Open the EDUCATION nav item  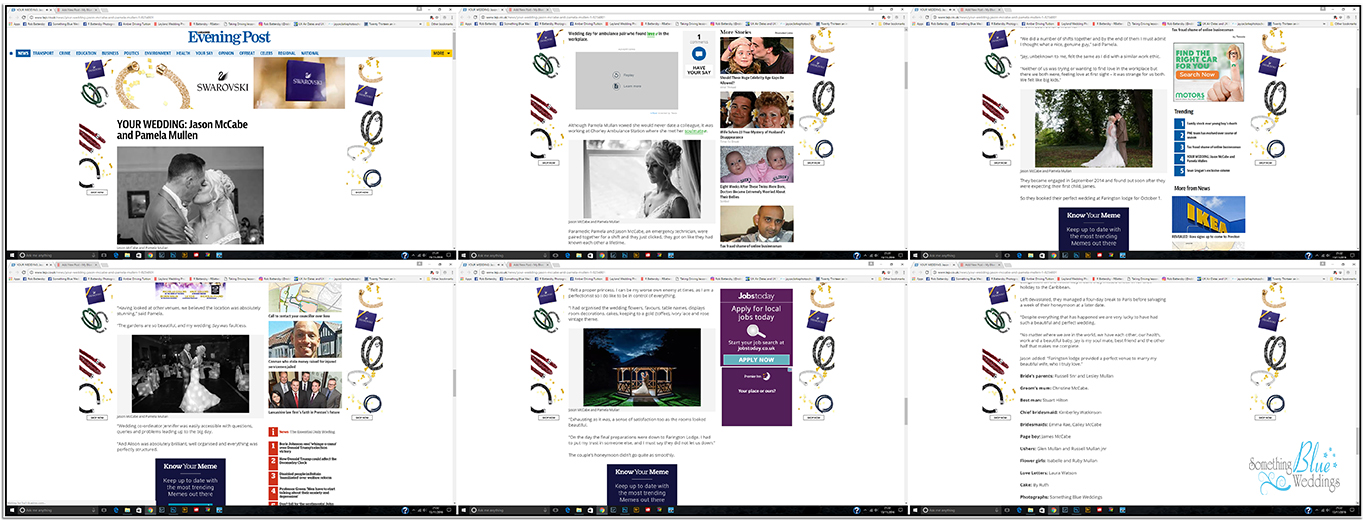86,53
